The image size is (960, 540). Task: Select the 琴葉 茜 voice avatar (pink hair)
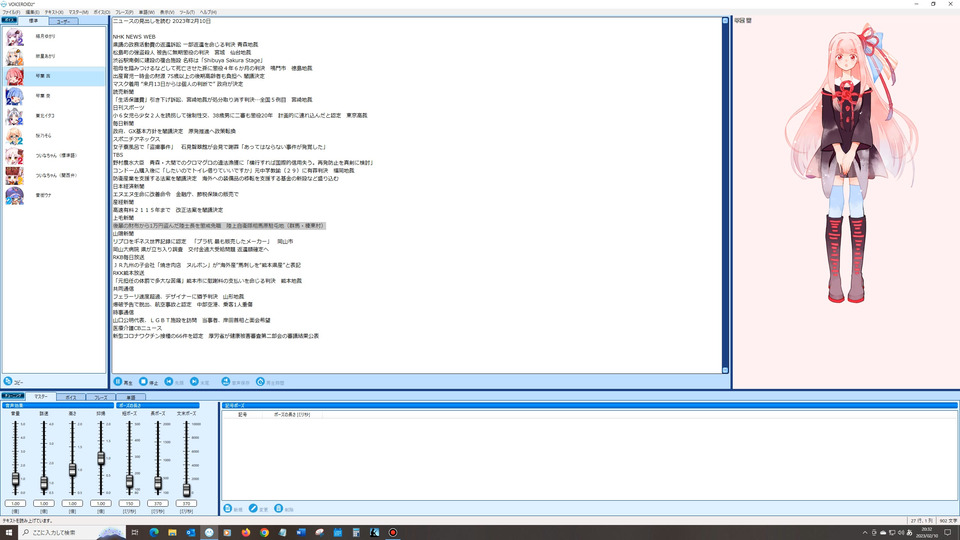coord(14,77)
